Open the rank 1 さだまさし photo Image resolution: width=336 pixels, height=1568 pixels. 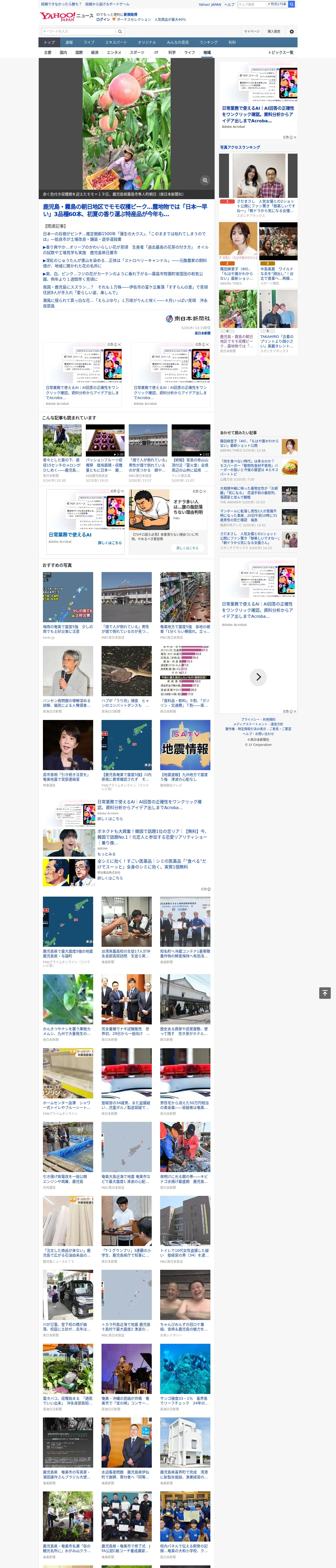(x=259, y=176)
